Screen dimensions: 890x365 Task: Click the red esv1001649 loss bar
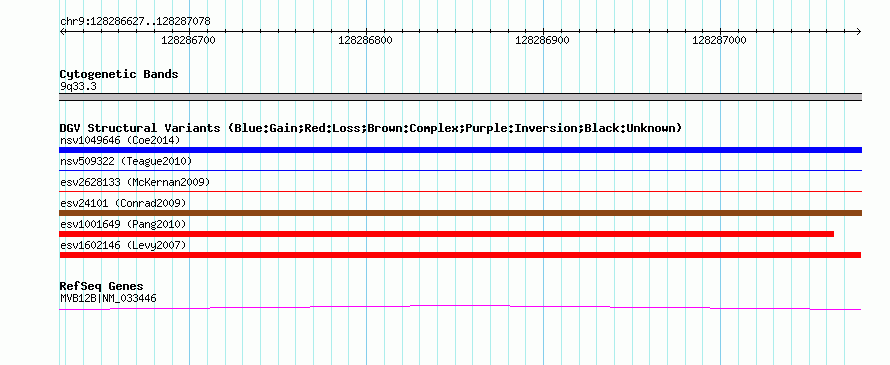pos(447,234)
